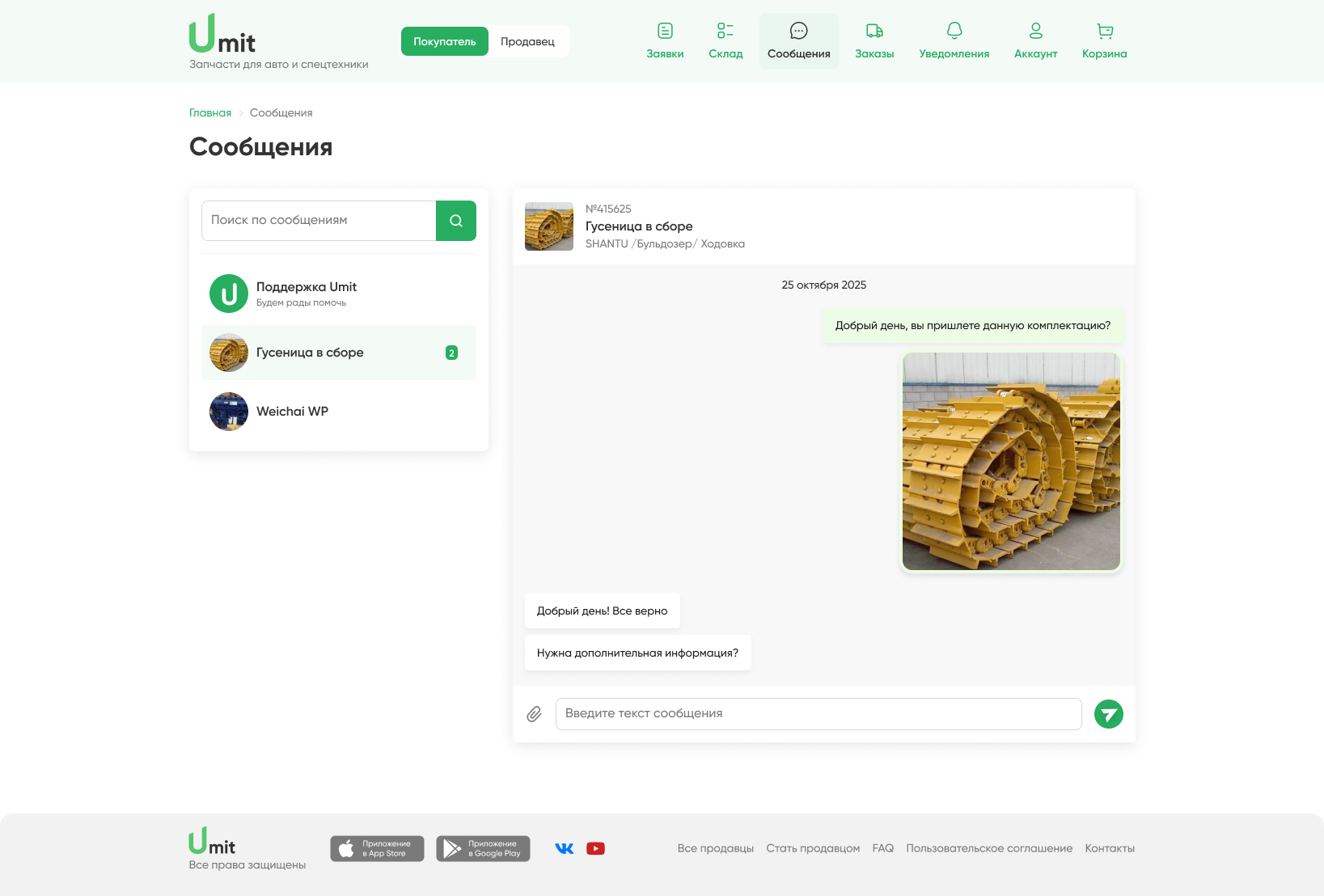Viewport: 1324px width, 896px height.
Task: Open Пользовательское соглашение link
Action: [989, 848]
